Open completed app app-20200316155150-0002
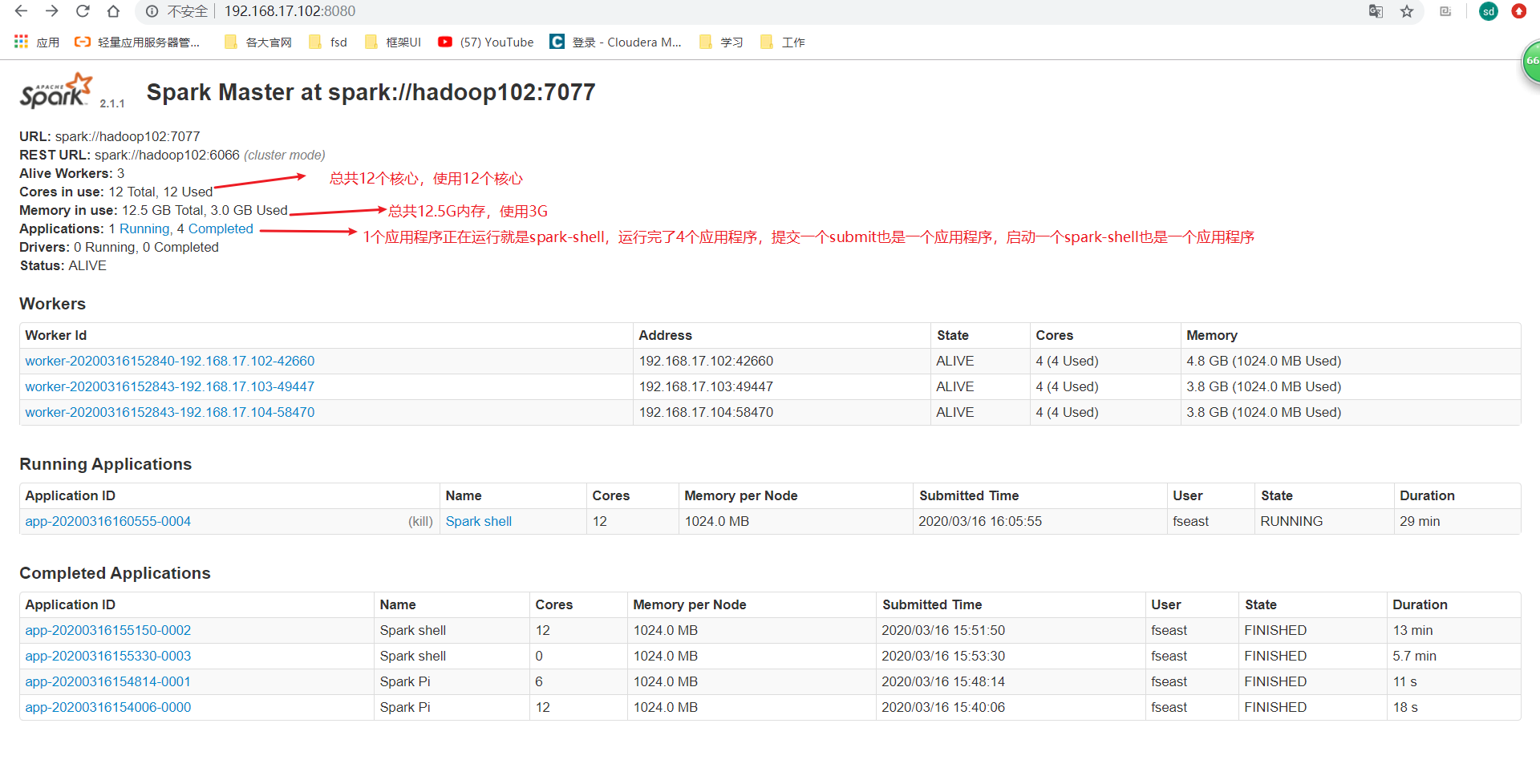Screen dimensions: 1540x784 coord(108,630)
